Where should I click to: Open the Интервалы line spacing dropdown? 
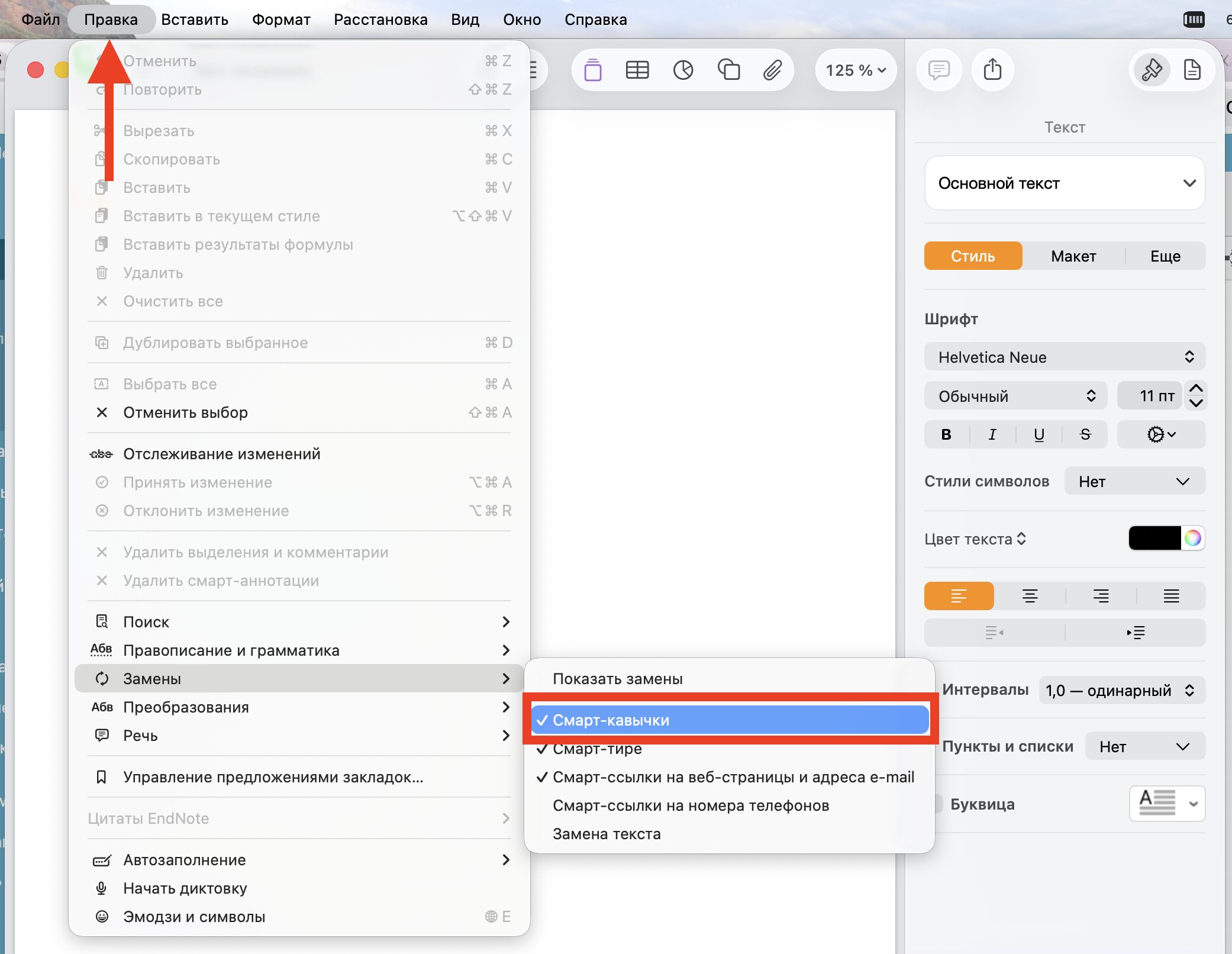pyautogui.click(x=1121, y=690)
